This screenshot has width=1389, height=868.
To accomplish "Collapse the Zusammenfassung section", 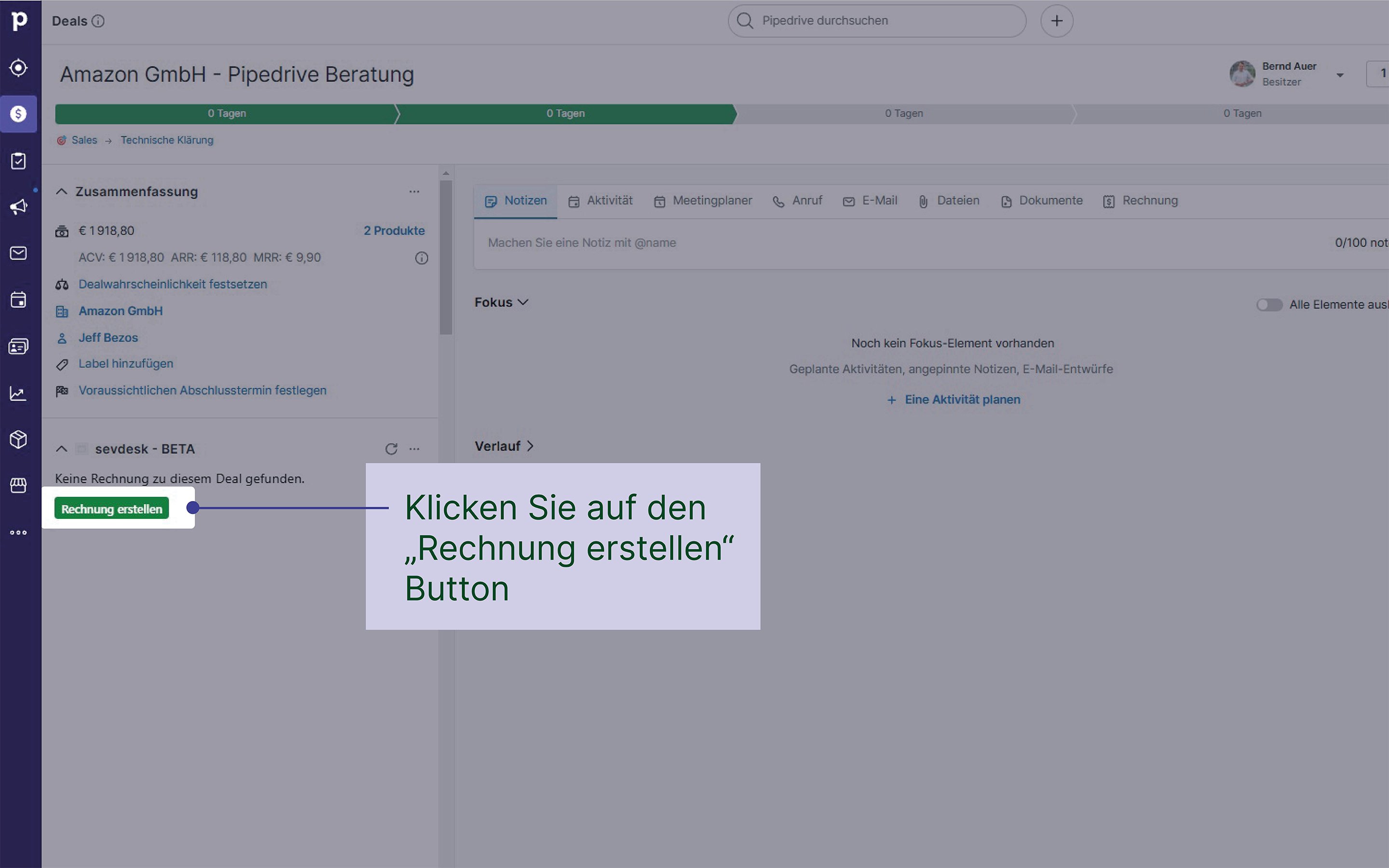I will [62, 191].
